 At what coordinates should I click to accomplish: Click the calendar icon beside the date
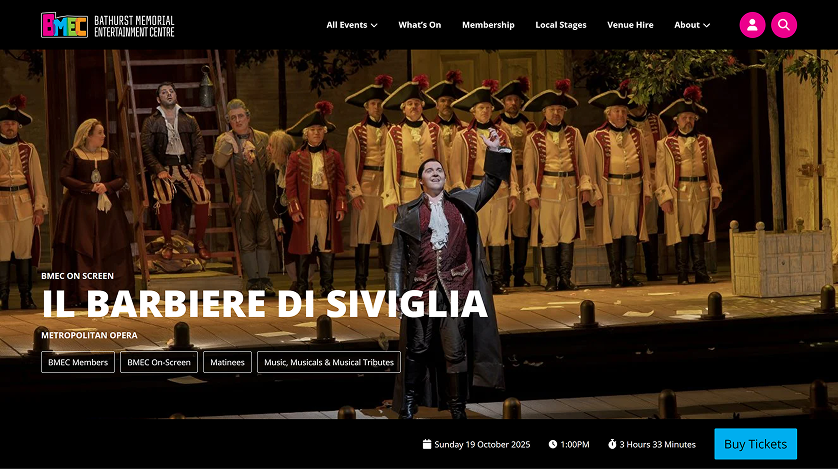click(426, 444)
